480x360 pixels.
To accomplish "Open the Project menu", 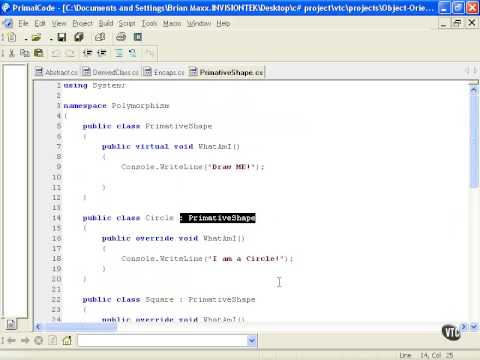I will pos(82,23).
